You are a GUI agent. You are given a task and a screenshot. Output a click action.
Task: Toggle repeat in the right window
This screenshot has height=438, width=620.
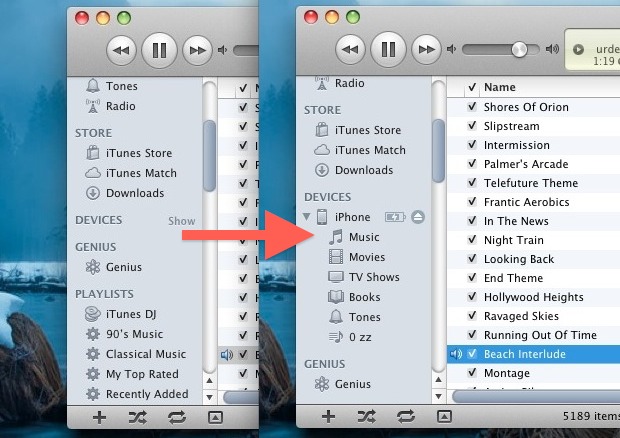[x=406, y=416]
